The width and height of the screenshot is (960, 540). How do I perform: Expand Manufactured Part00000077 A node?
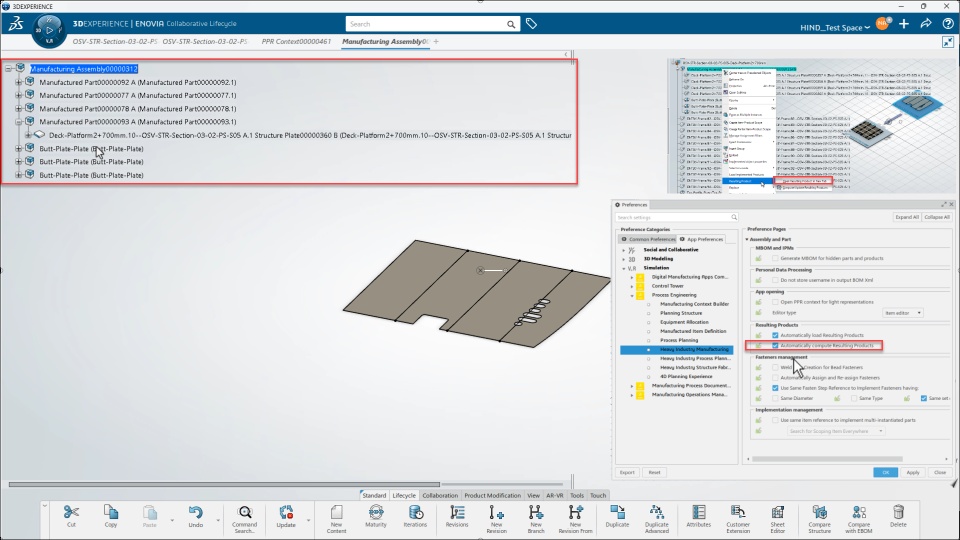[18, 96]
